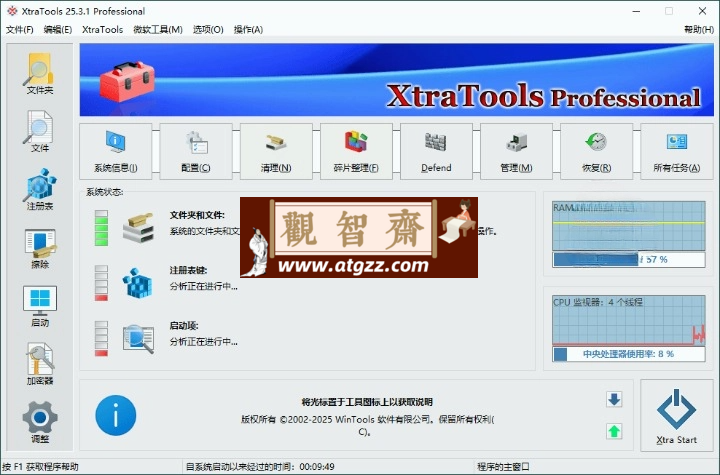The image size is (720, 475).
Task: Open the 调整 (Tweak) gear tool
Action: coord(40,423)
